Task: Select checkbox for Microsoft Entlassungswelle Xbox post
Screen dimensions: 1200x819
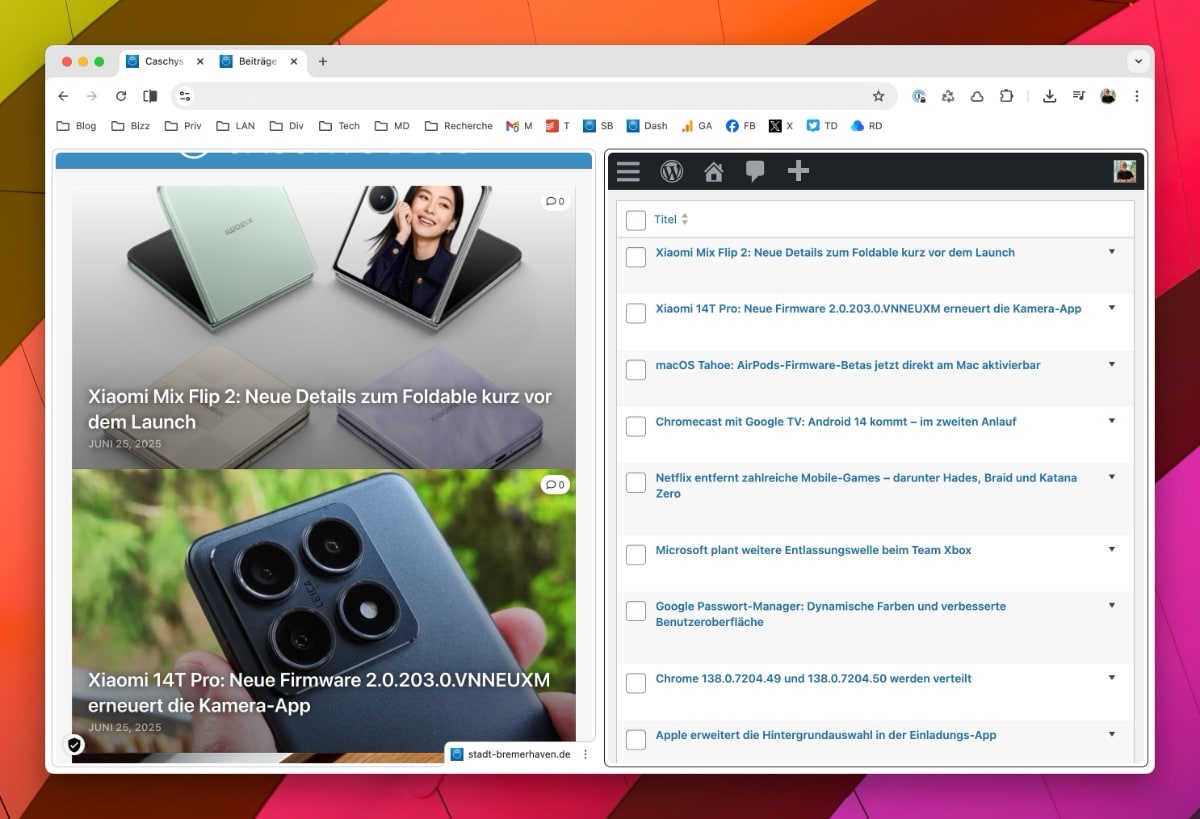Action: (x=636, y=554)
